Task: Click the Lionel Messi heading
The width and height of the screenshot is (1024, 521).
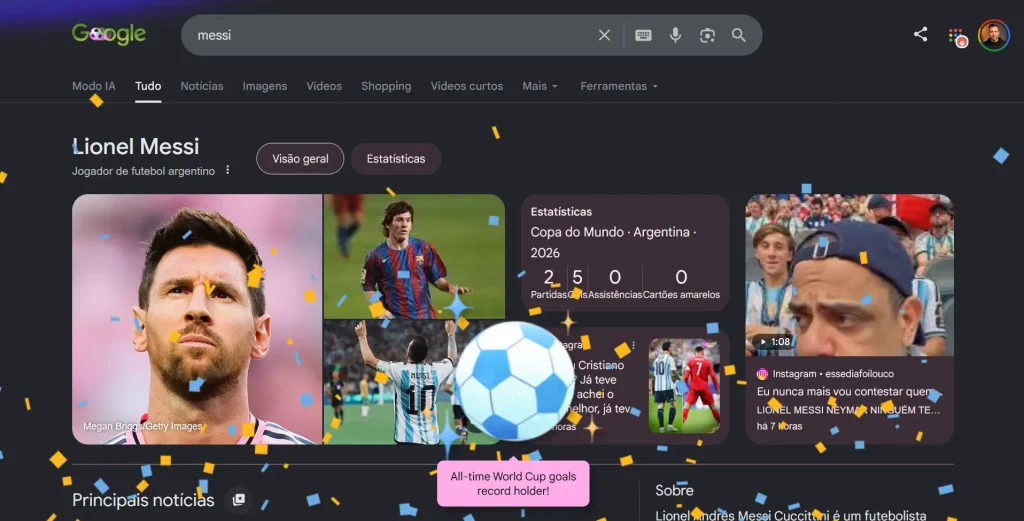Action: (x=136, y=147)
